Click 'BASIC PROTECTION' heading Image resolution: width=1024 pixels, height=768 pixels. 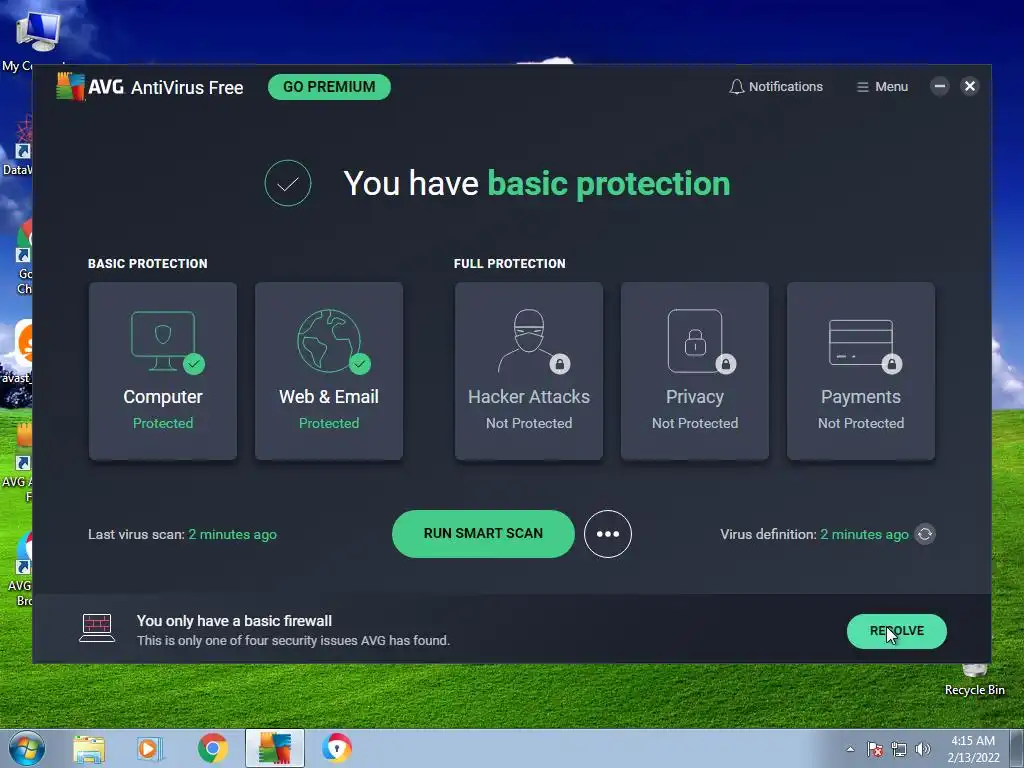148,264
